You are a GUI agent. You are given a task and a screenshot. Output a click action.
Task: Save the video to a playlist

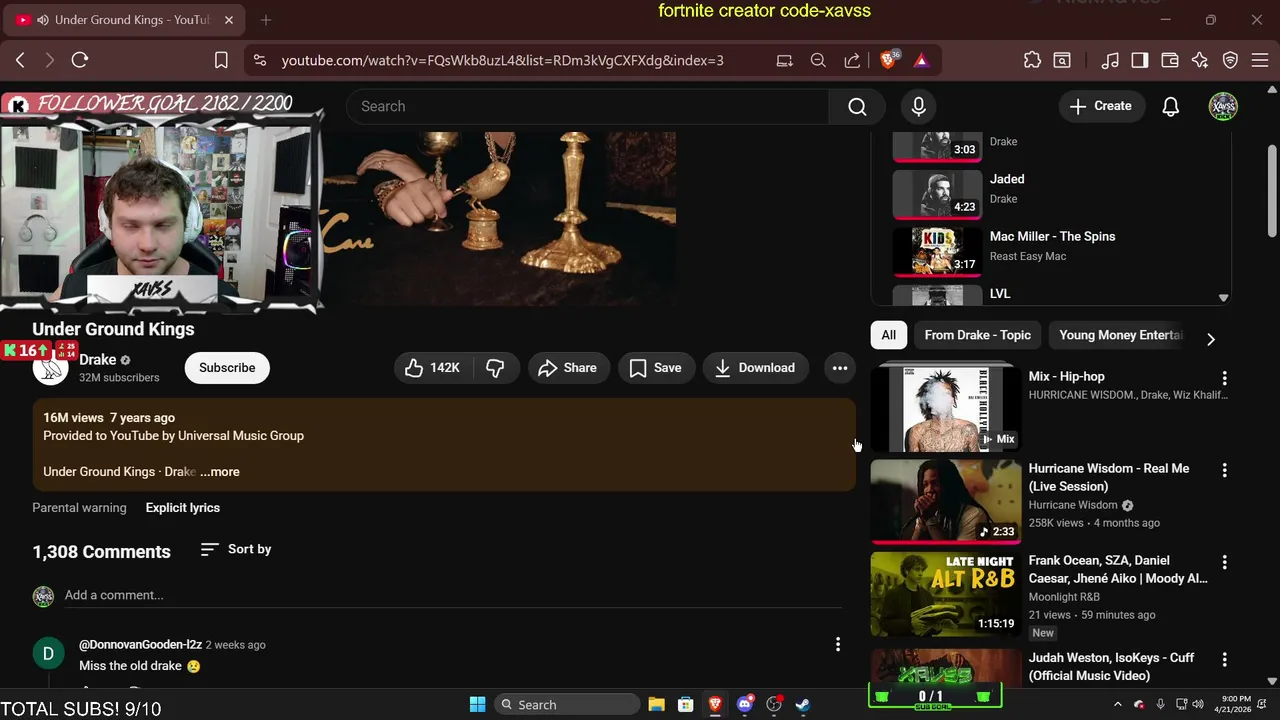tap(656, 368)
